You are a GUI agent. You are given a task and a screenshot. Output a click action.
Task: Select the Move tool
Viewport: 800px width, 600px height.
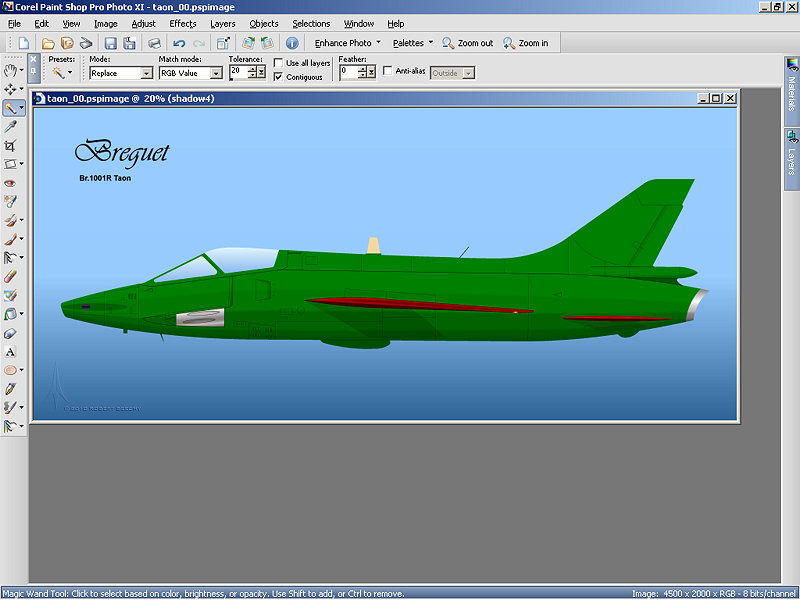[x=10, y=89]
